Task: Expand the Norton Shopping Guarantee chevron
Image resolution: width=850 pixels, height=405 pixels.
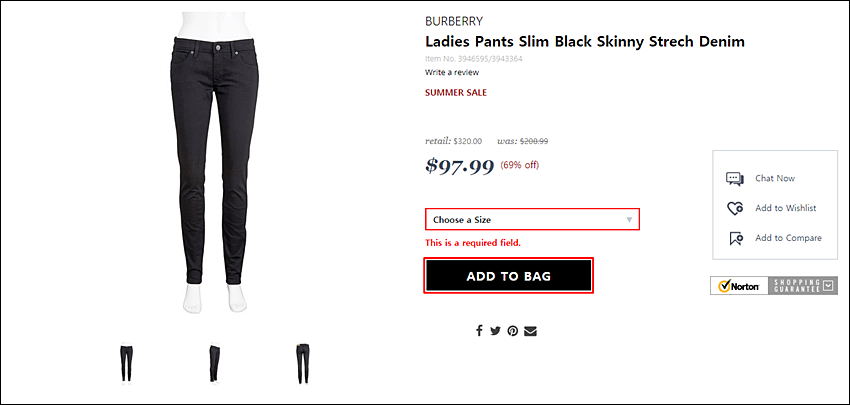Action: (828, 285)
